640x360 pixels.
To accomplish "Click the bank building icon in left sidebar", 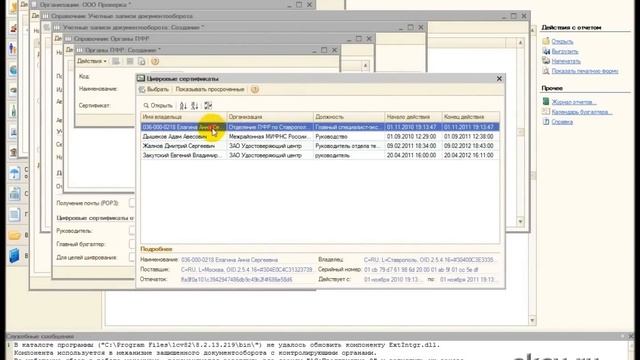I will 14,152.
